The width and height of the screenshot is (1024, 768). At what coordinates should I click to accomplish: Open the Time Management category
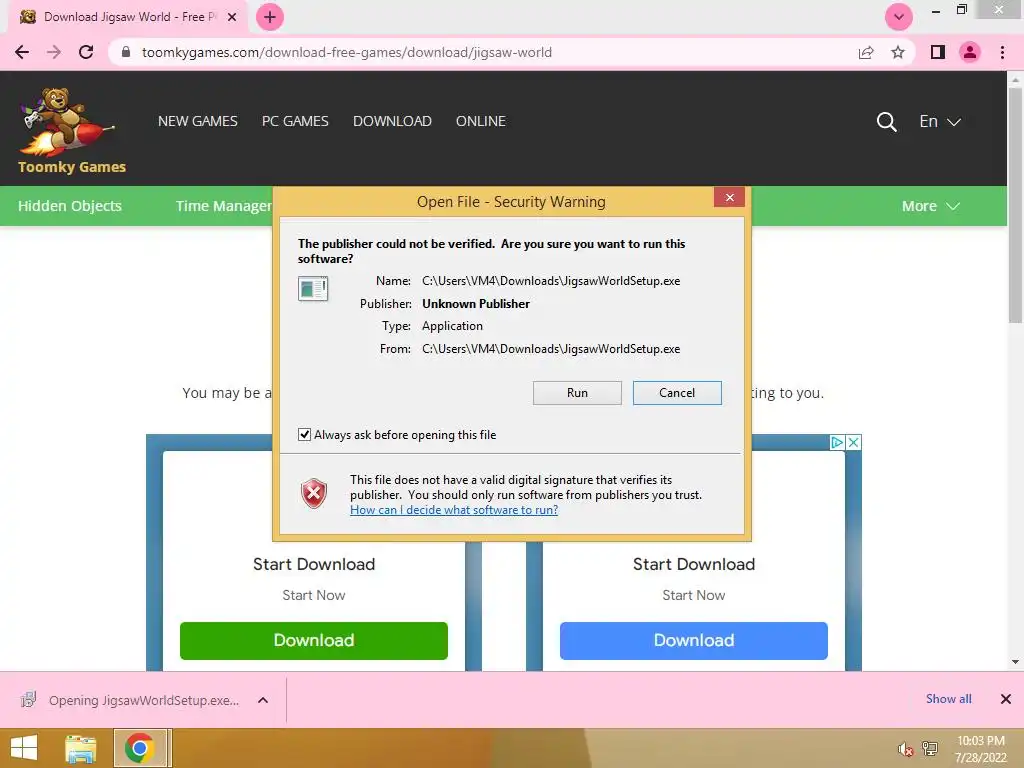pyautogui.click(x=223, y=206)
